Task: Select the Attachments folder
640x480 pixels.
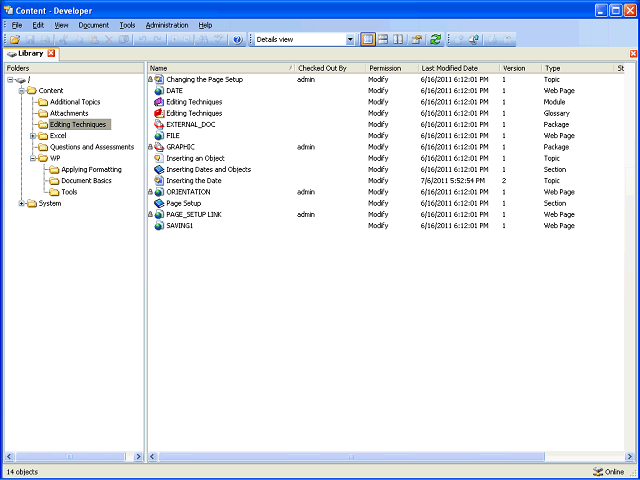Action: [x=69, y=113]
